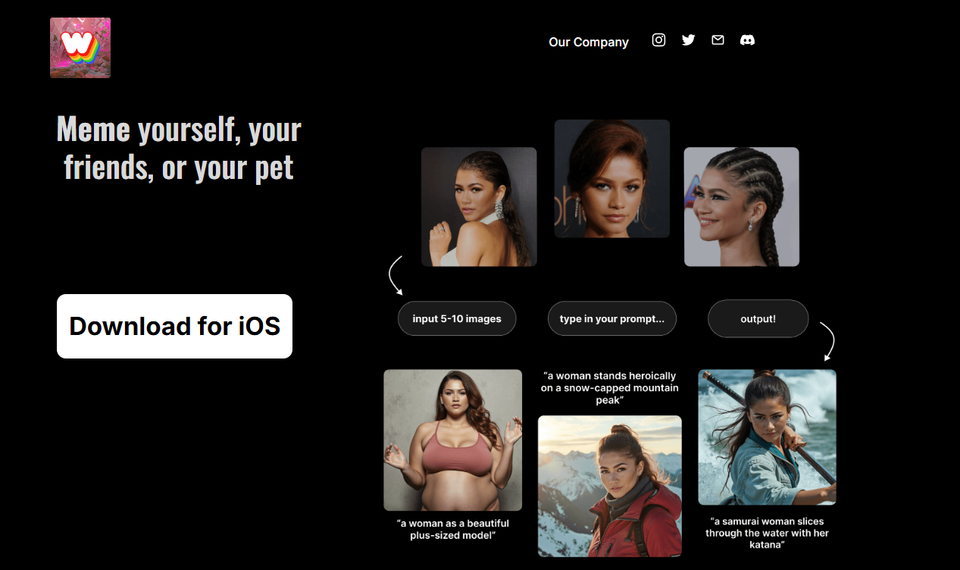Open the plus-sized model output image

coord(453,440)
